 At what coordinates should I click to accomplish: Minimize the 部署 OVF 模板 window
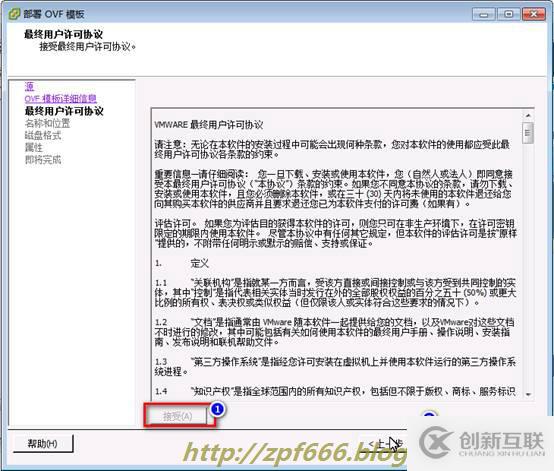coord(484,14)
